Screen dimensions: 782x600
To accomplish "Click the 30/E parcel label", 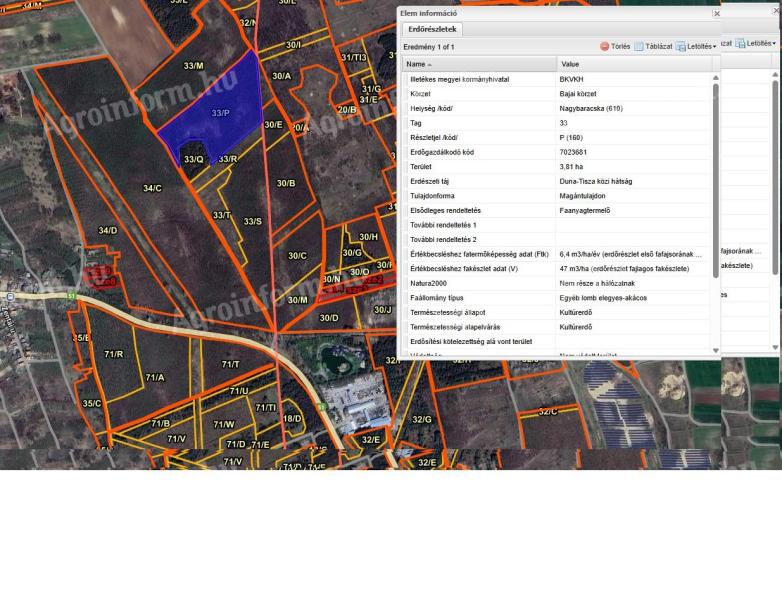I will pos(273,125).
